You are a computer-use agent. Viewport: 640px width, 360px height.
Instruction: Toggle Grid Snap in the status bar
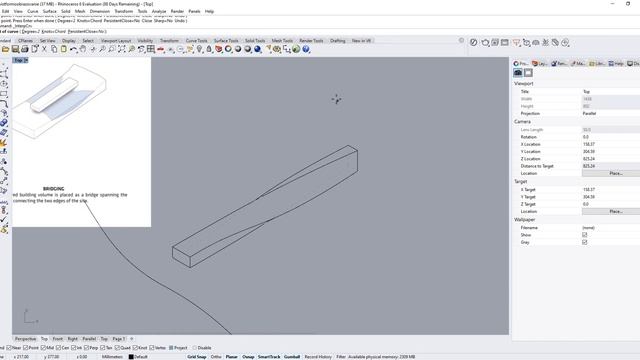point(197,357)
